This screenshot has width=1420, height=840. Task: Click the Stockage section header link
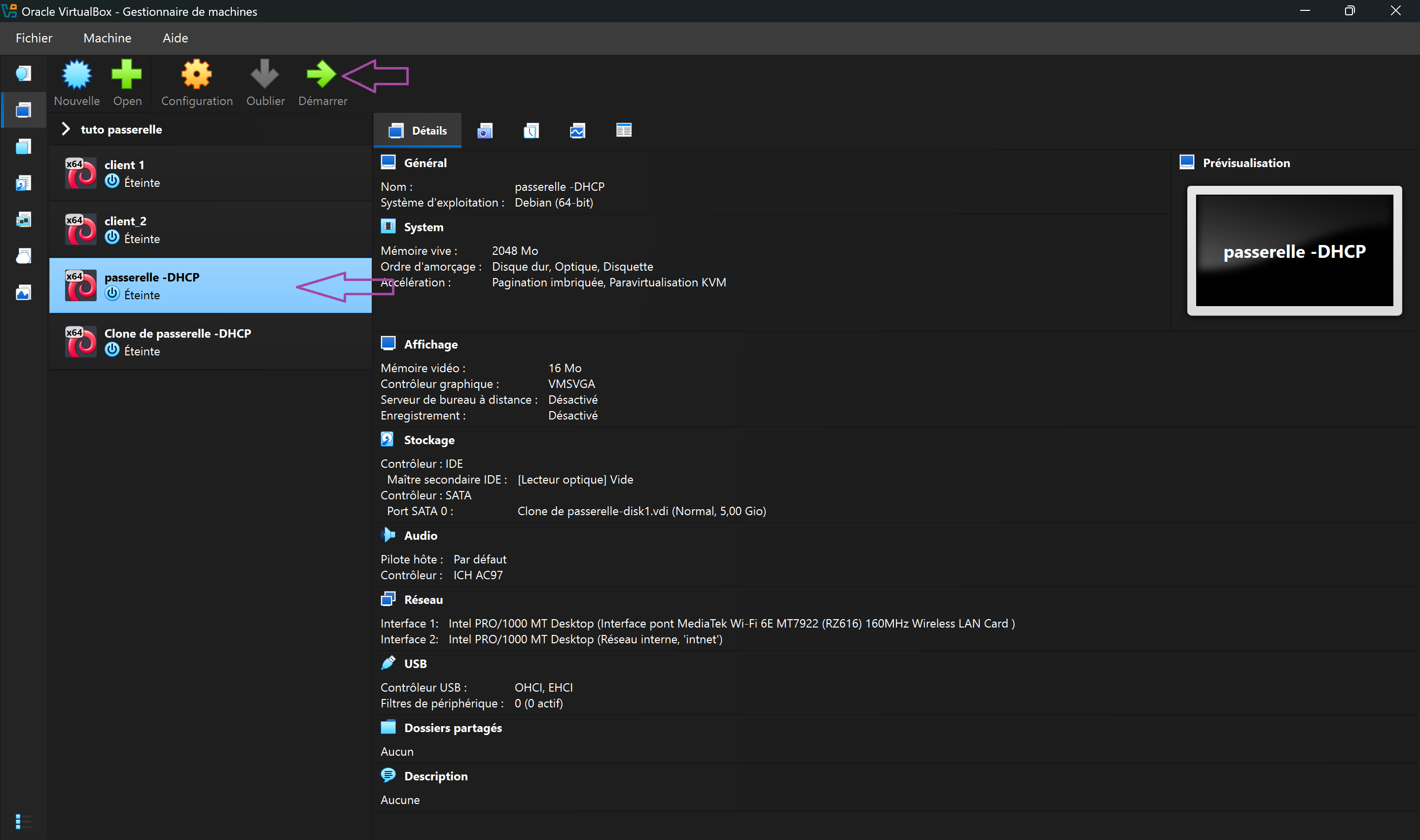tap(429, 440)
